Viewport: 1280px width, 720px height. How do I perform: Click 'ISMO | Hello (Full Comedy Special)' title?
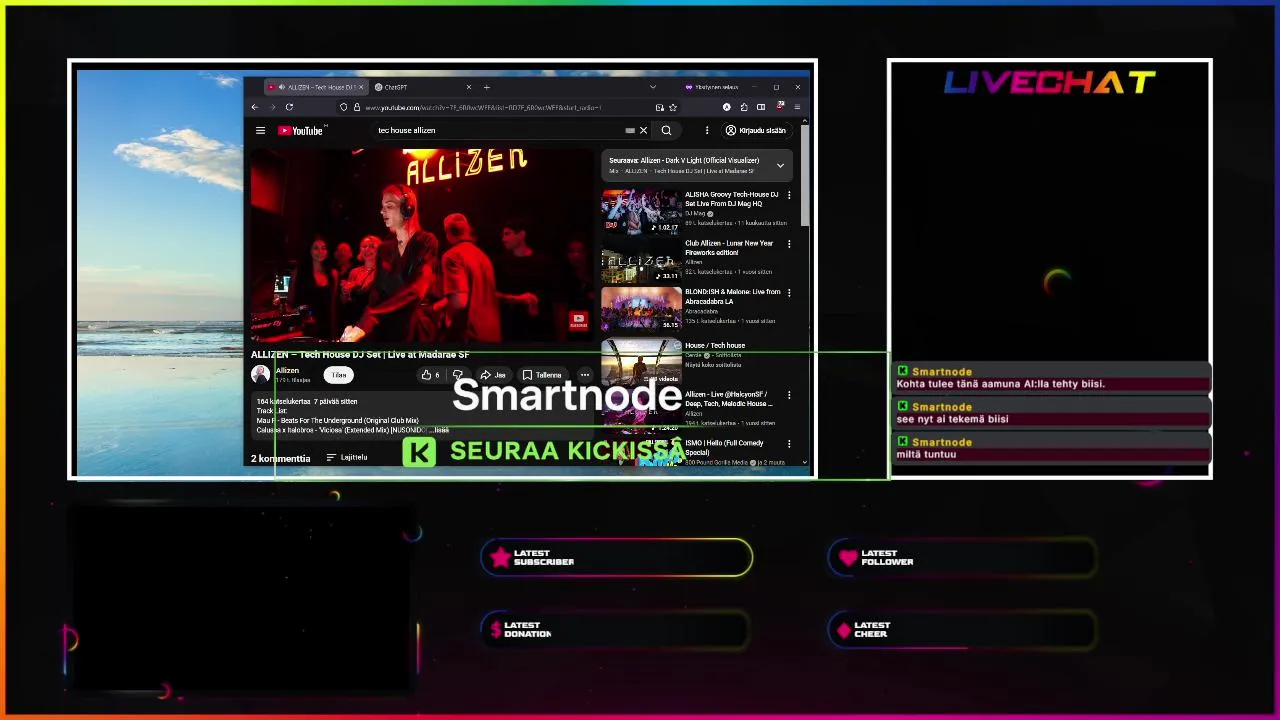[724, 447]
